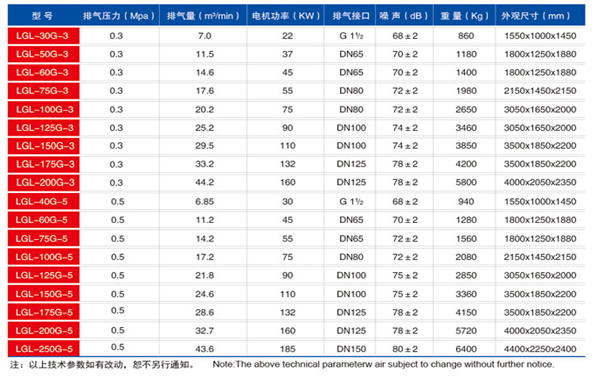Click the 电机功率 (KW) header
The width and height of the screenshot is (600, 378).
click(286, 16)
